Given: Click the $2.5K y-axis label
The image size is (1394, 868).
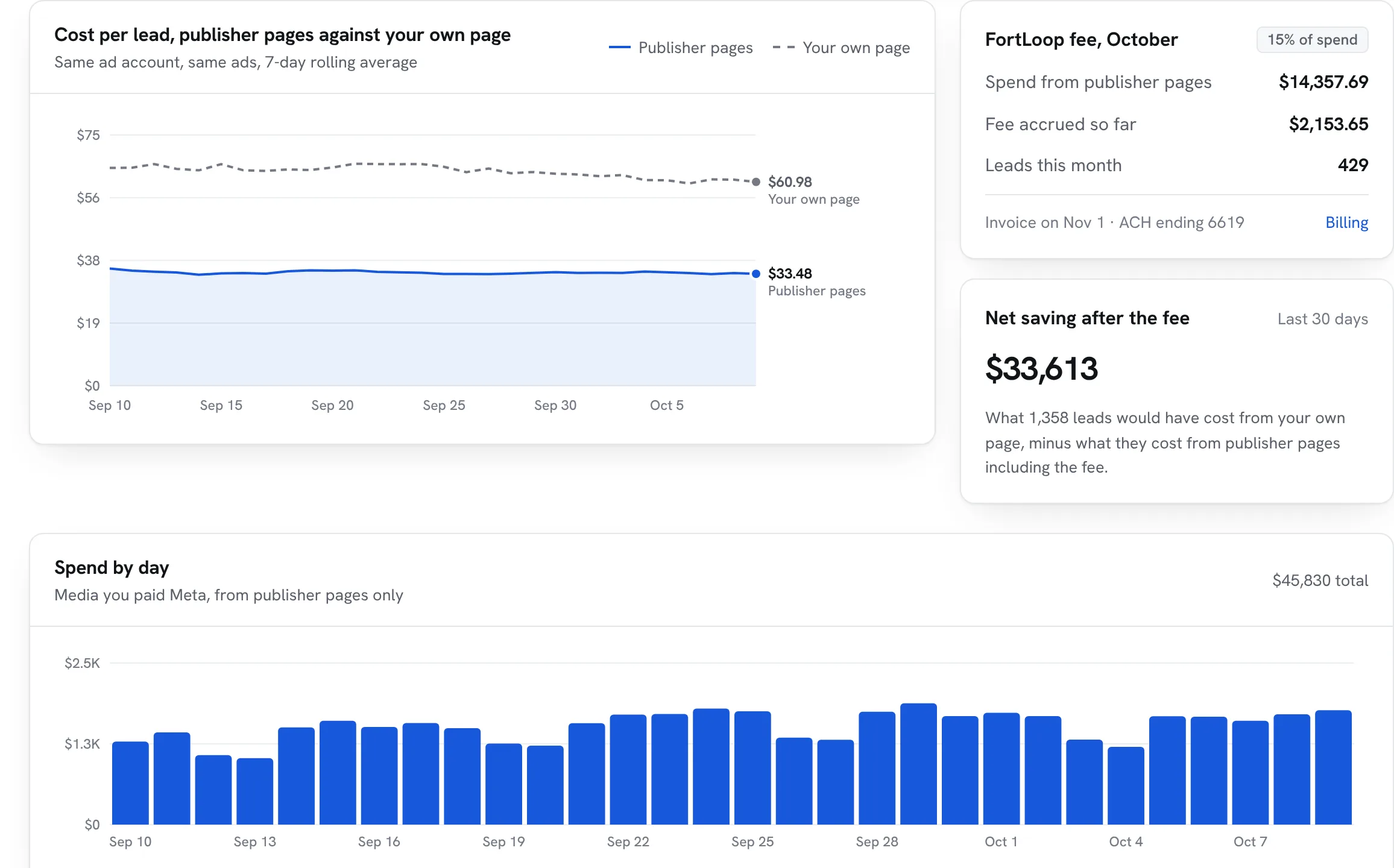Looking at the screenshot, I should click(x=82, y=663).
